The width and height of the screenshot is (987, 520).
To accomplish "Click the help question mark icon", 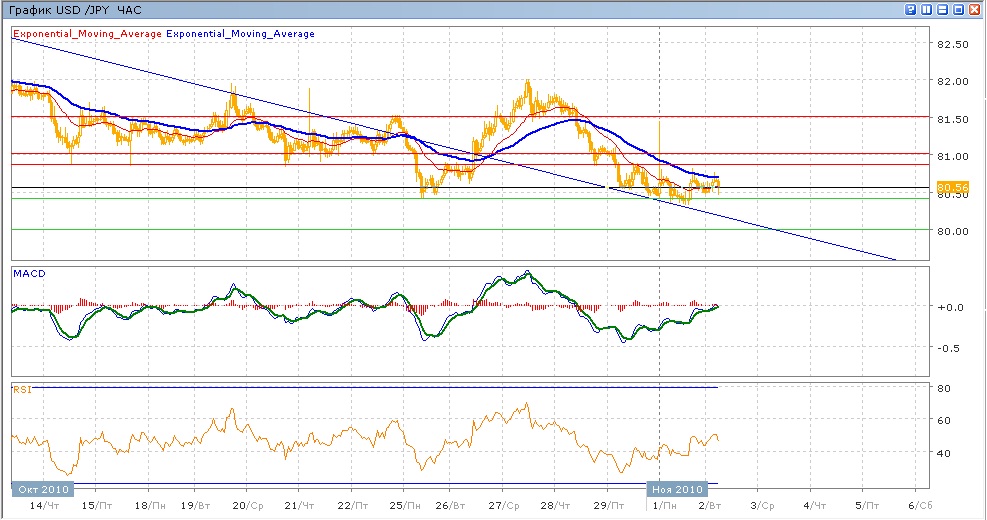I will click(911, 9).
